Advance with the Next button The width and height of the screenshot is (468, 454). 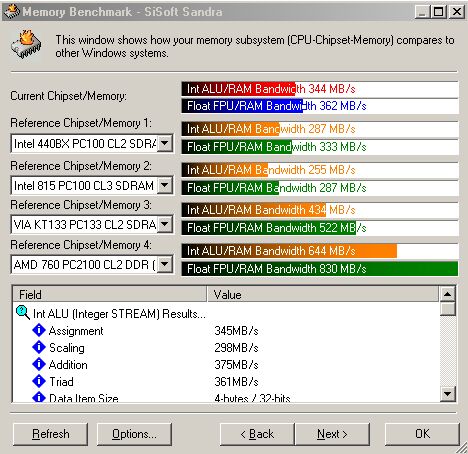pyautogui.click(x=332, y=434)
